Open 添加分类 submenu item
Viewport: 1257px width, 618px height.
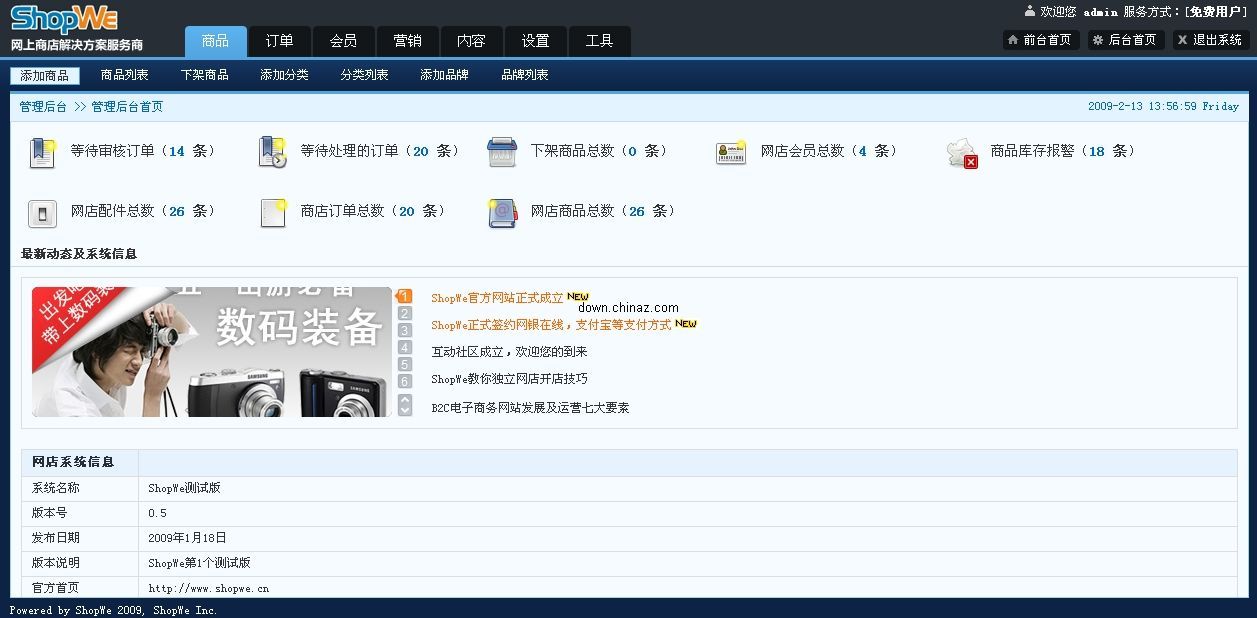[284, 75]
